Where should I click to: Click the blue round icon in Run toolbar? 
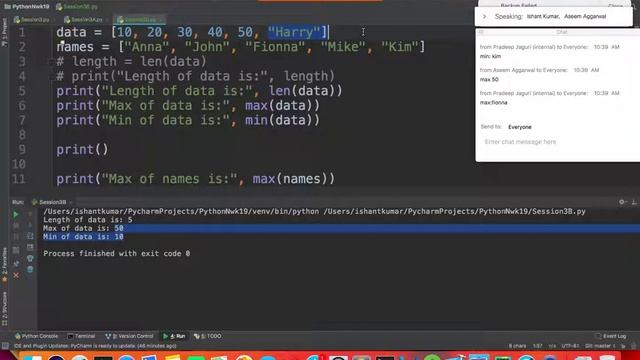(30, 269)
